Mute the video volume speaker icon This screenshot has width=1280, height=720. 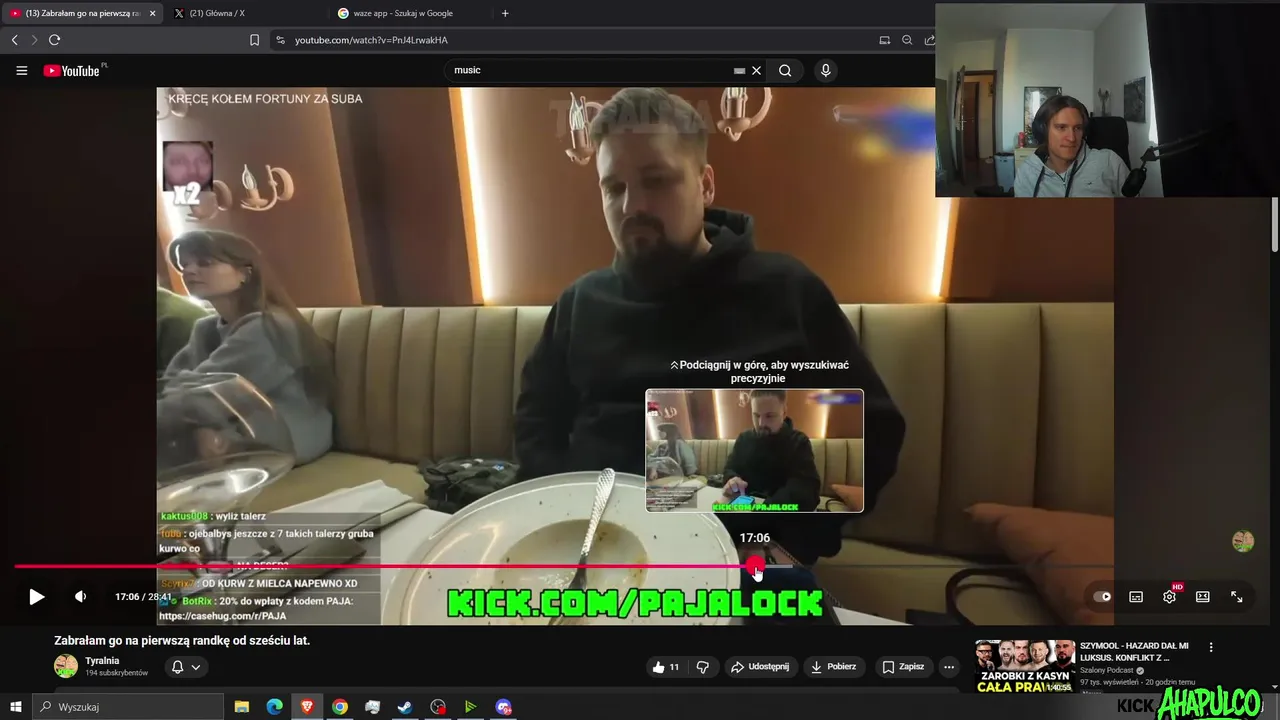81,597
